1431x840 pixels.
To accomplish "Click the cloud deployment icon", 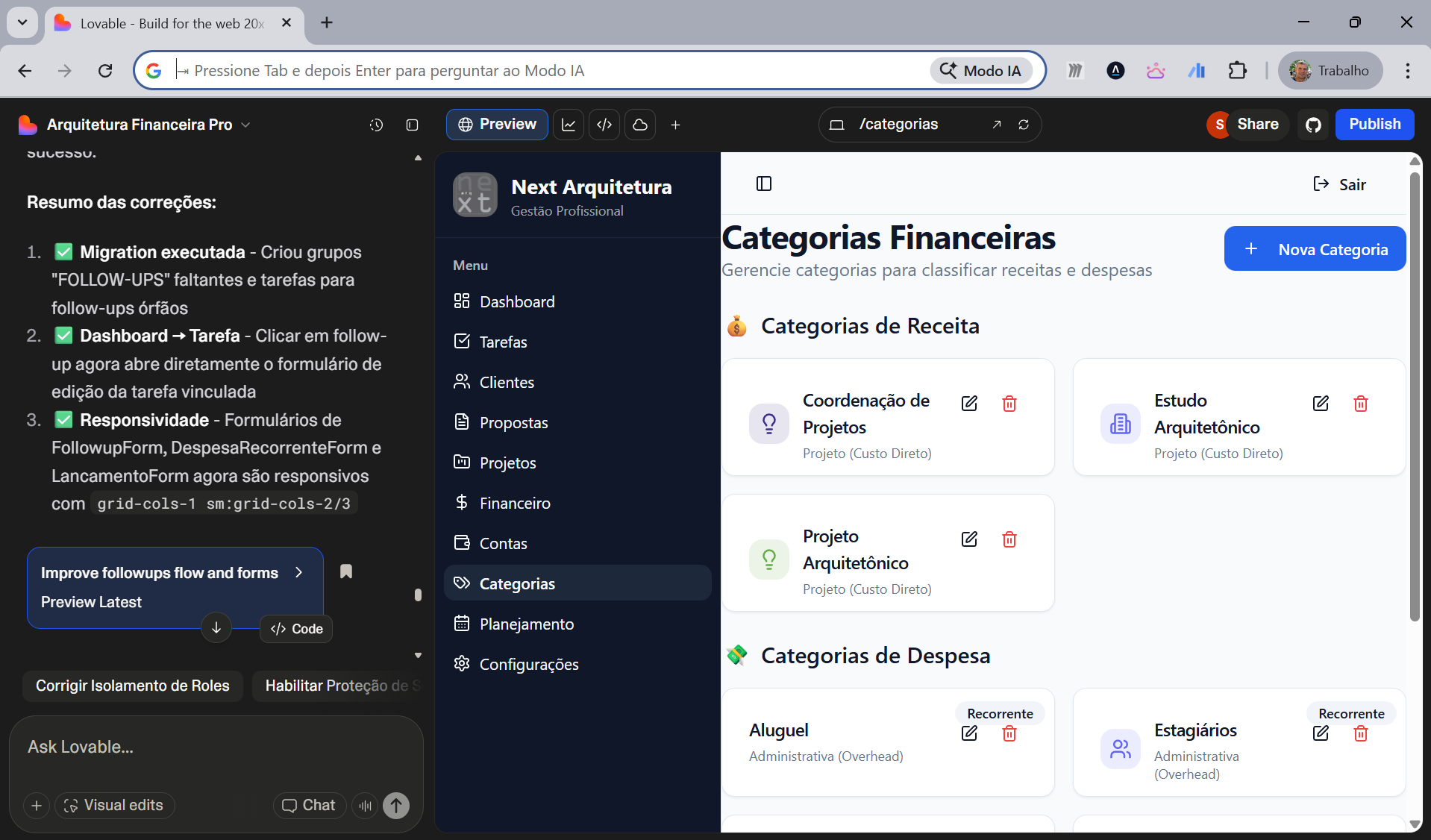I will (x=640, y=125).
